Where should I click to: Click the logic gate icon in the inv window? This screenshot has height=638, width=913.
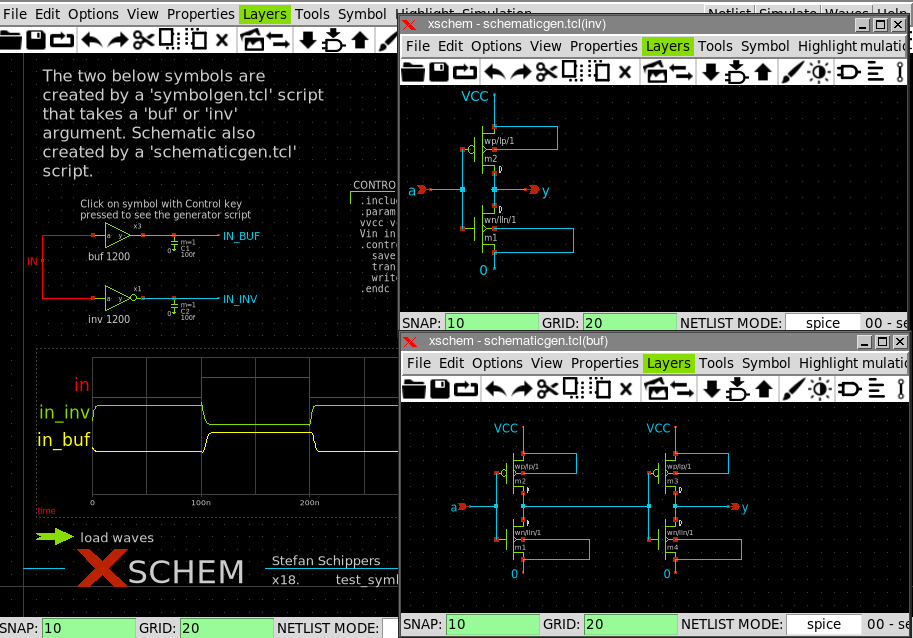(848, 72)
